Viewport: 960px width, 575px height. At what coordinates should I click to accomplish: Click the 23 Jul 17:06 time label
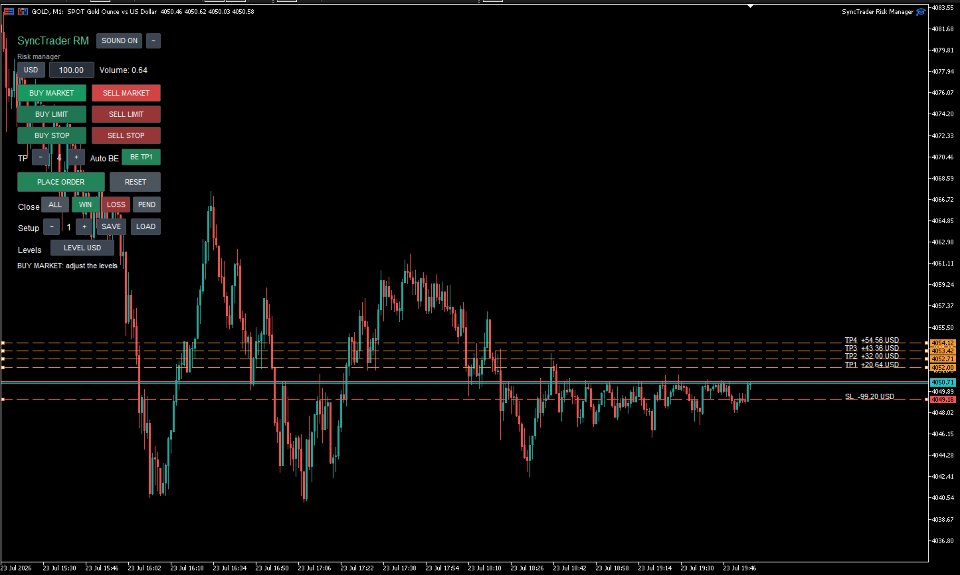pos(314,568)
